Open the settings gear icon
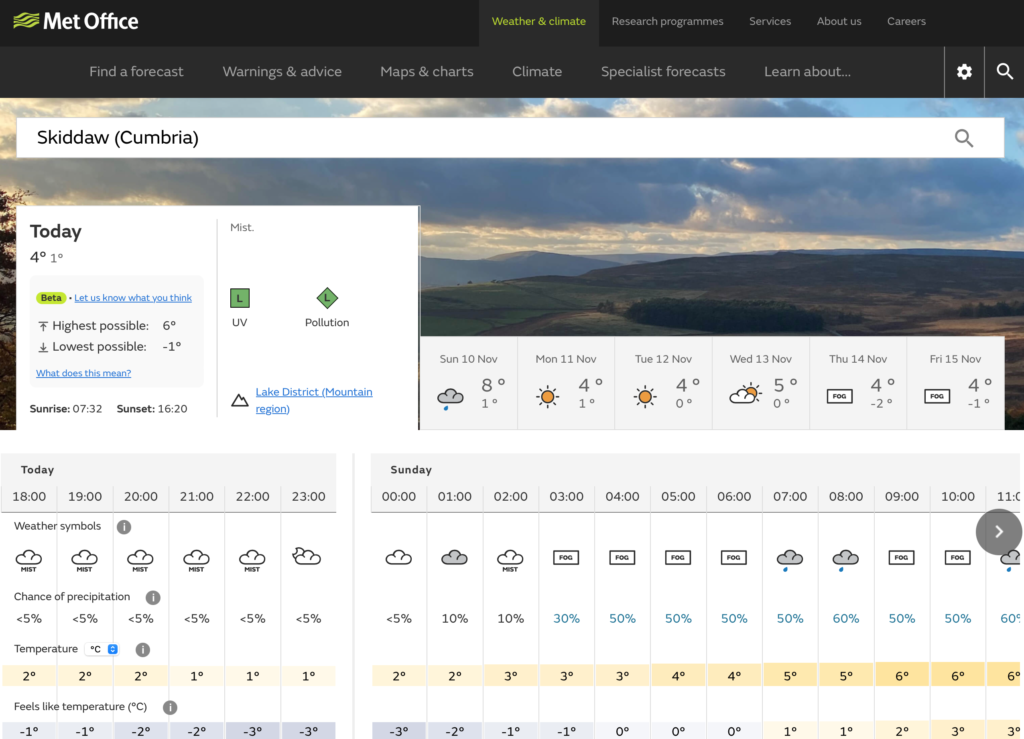Image resolution: width=1024 pixels, height=739 pixels. coord(964,72)
